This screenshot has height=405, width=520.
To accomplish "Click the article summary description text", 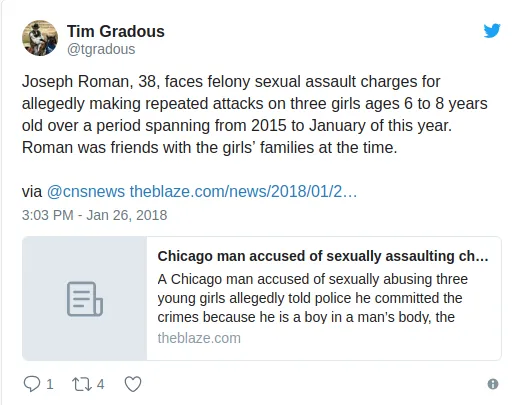I will (313, 298).
